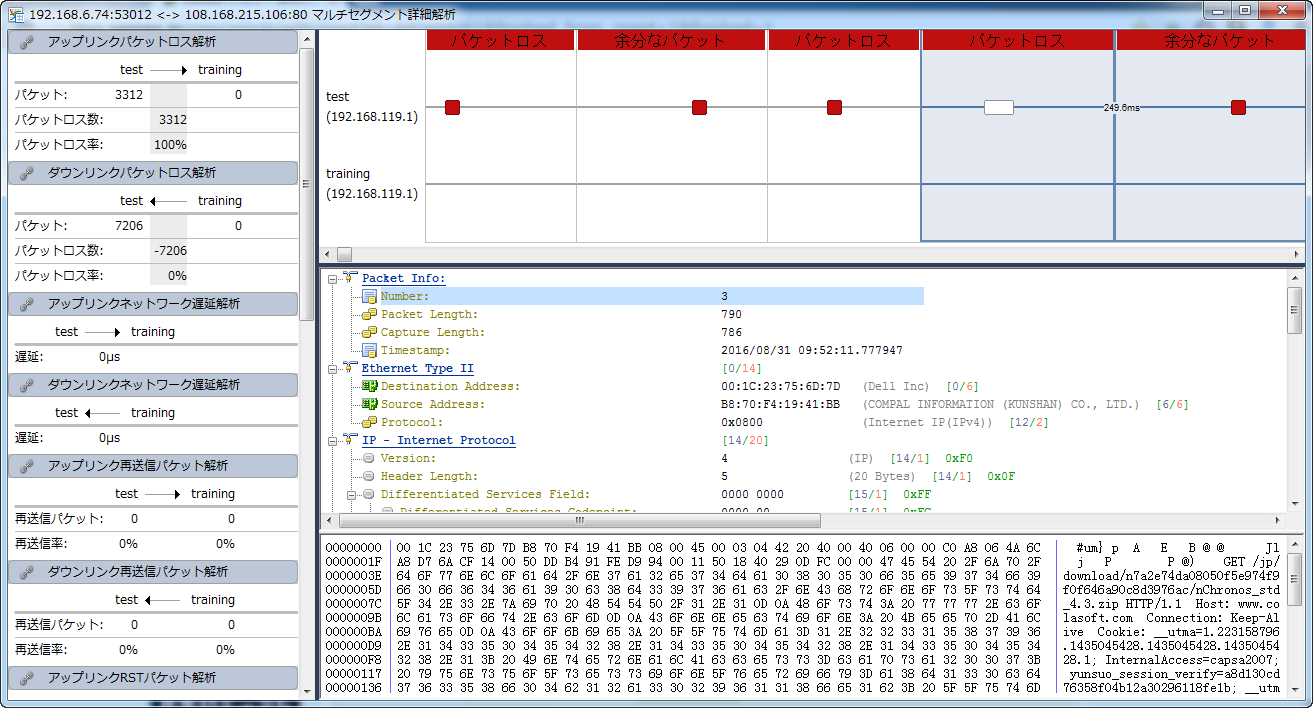Image resolution: width=1313 pixels, height=708 pixels.
Task: Click the Ethernet Type II link
Action: click(417, 369)
